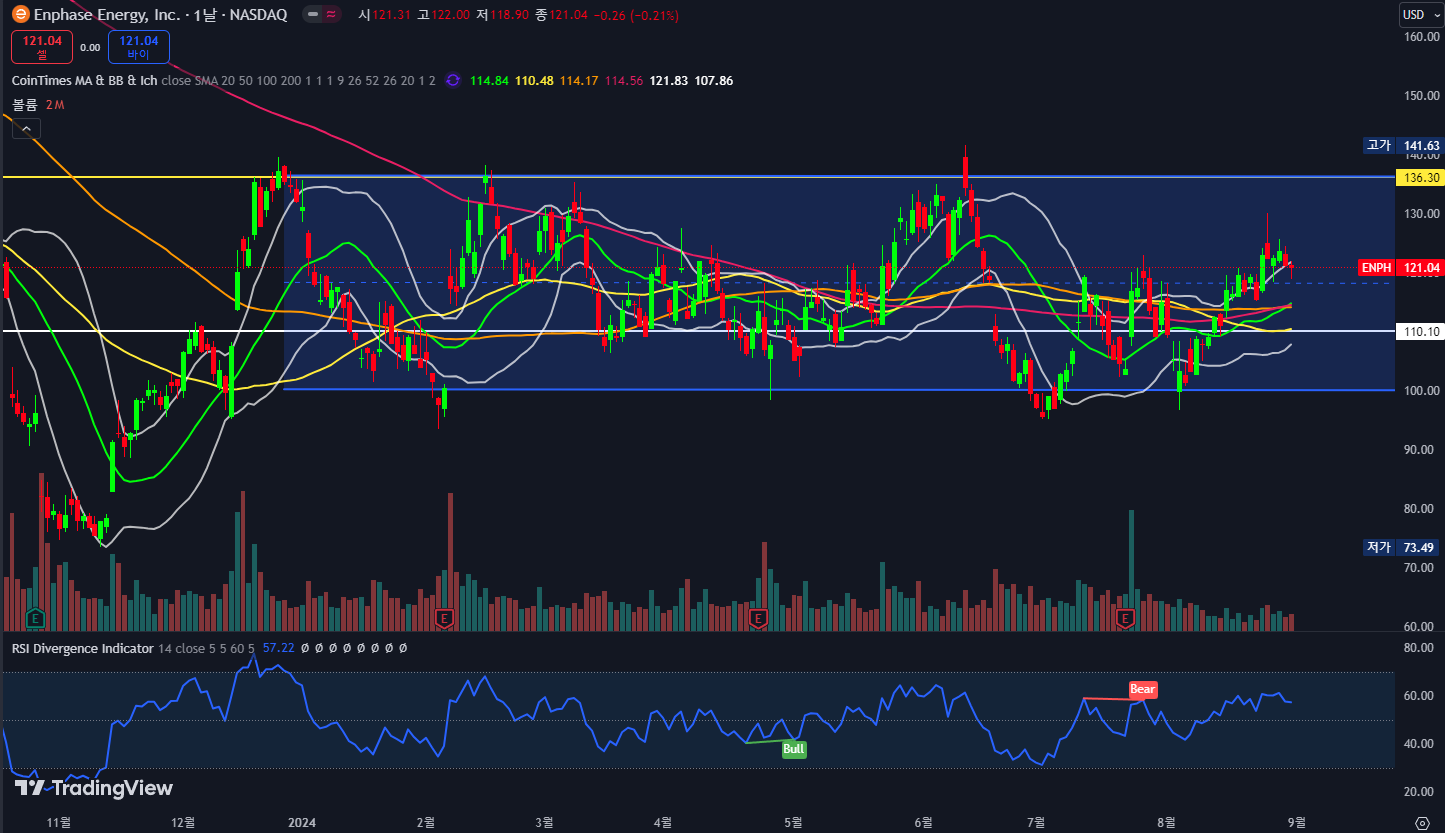Toggle the market status pill with dash
The height and width of the screenshot is (833, 1445).
point(314,15)
